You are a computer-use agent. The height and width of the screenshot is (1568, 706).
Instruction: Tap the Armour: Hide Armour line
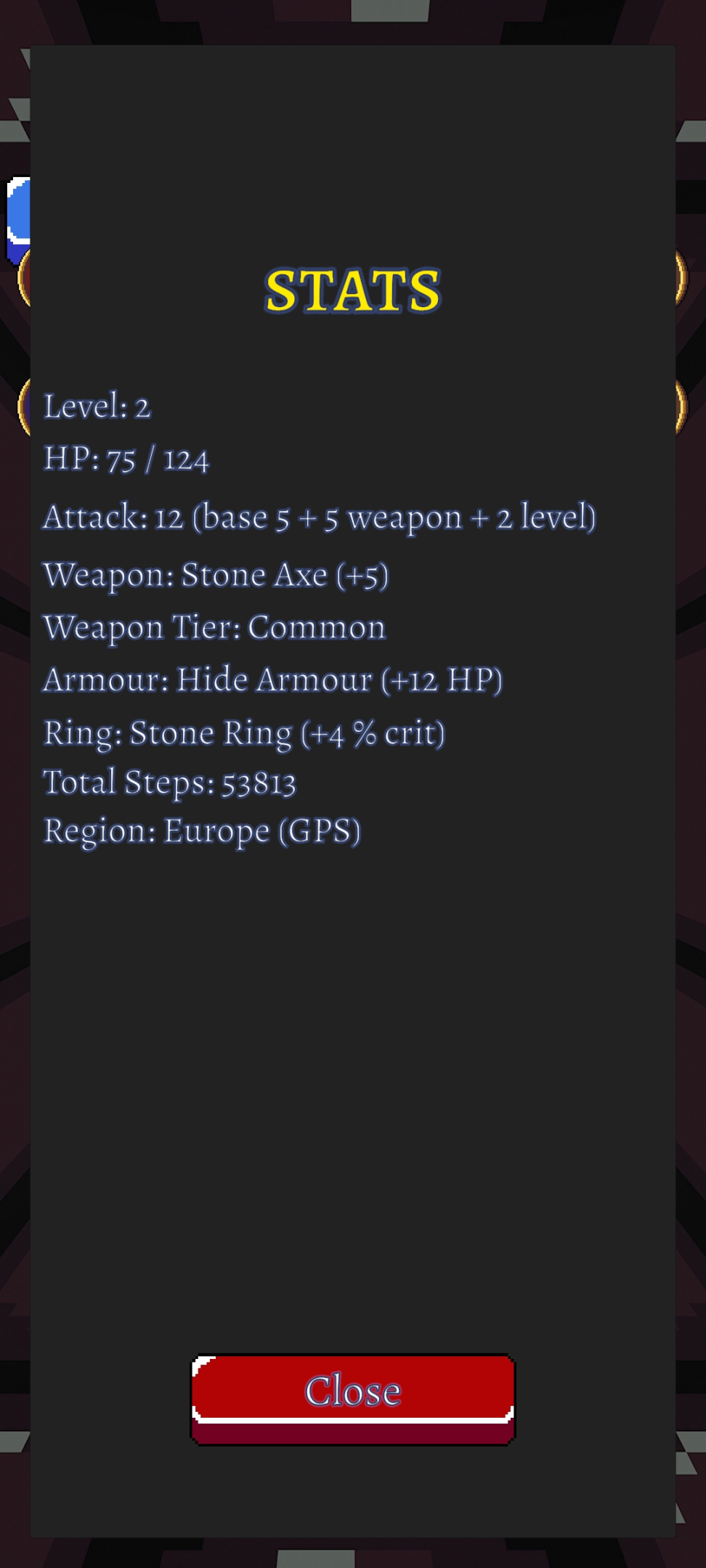coord(272,680)
